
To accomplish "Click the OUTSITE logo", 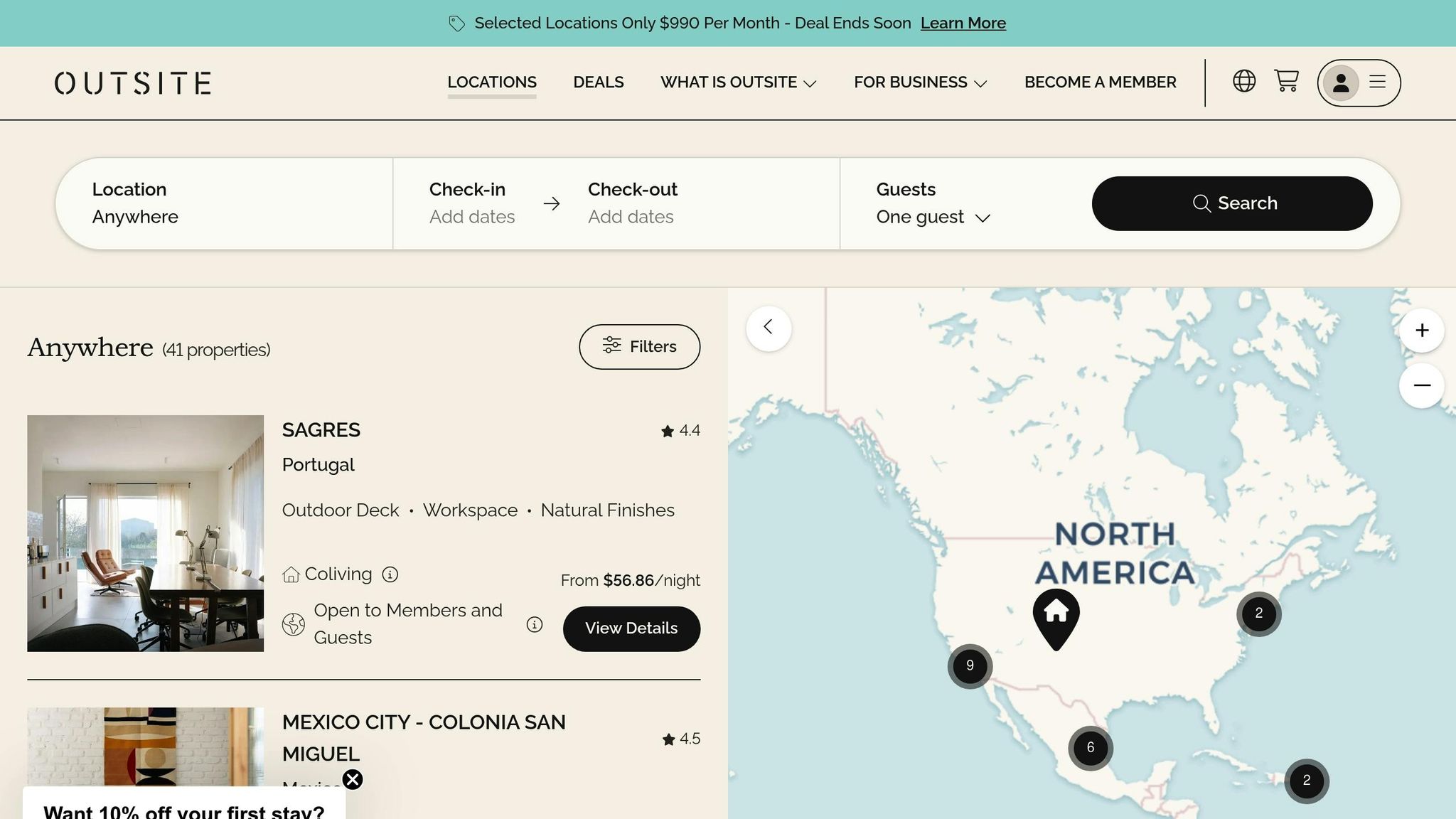I will tap(133, 83).
